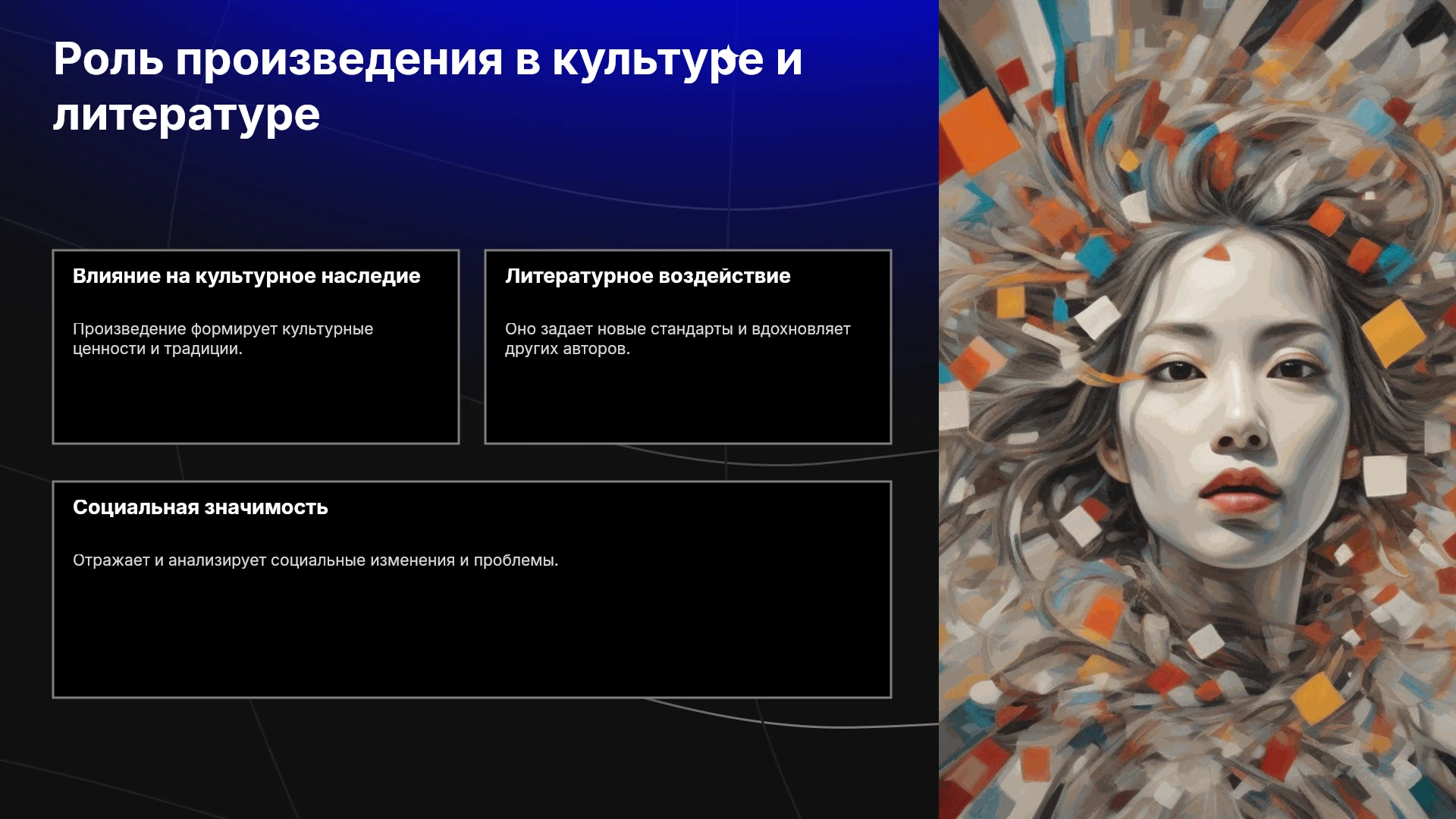Select the slide title 'Роль произведения в культуре и'
The height and width of the screenshot is (819, 1456).
tap(428, 60)
